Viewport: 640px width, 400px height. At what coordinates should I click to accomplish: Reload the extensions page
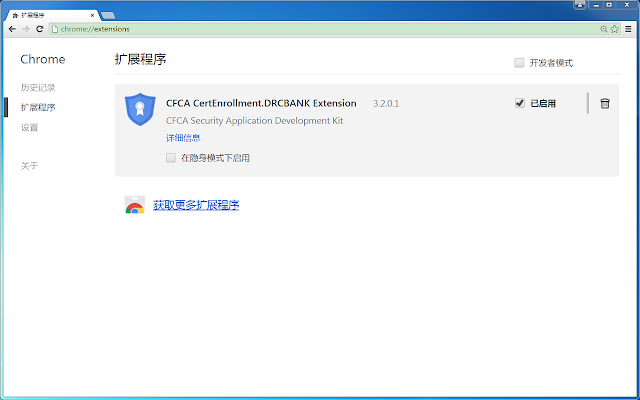pyautogui.click(x=40, y=29)
